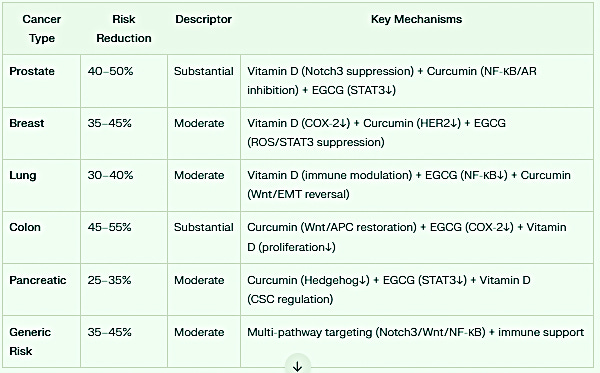The image size is (600, 373).
Task: Click Substantial descriptor in Prostate row
Action: [x=204, y=71]
